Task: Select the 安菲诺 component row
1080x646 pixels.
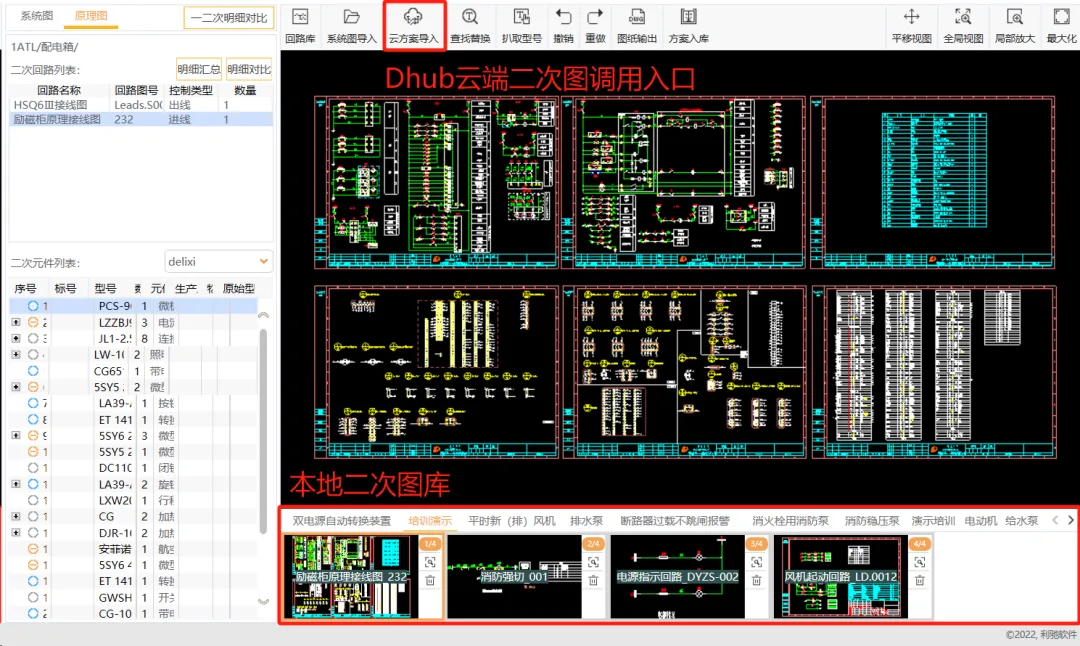Action: click(x=134, y=549)
